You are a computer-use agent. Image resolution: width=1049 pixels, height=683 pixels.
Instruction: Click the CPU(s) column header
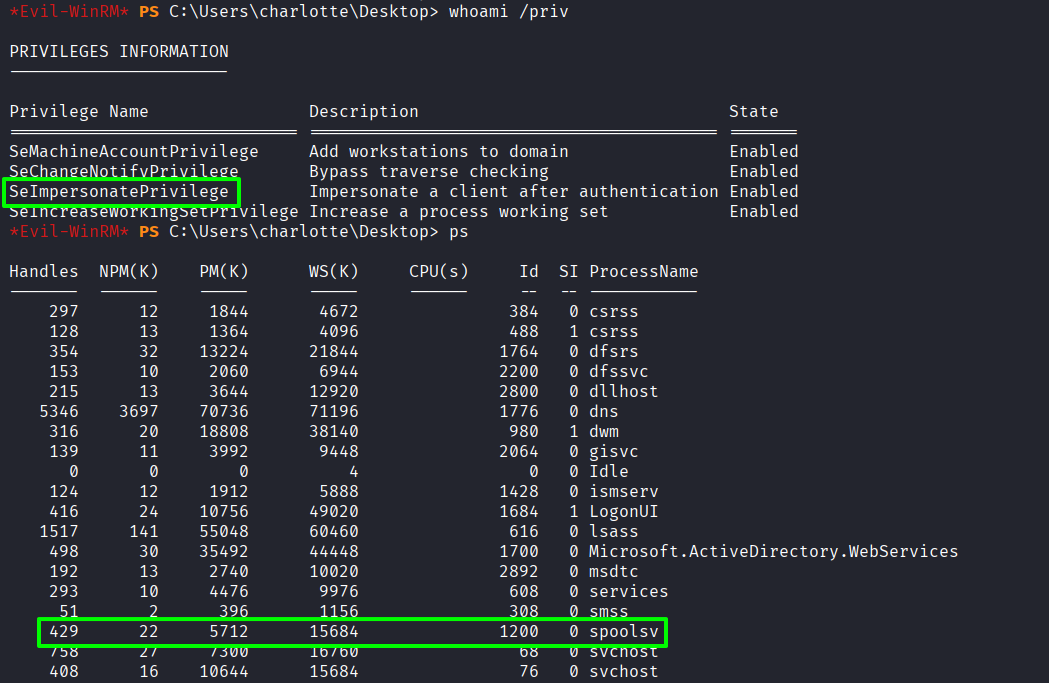tap(439, 271)
